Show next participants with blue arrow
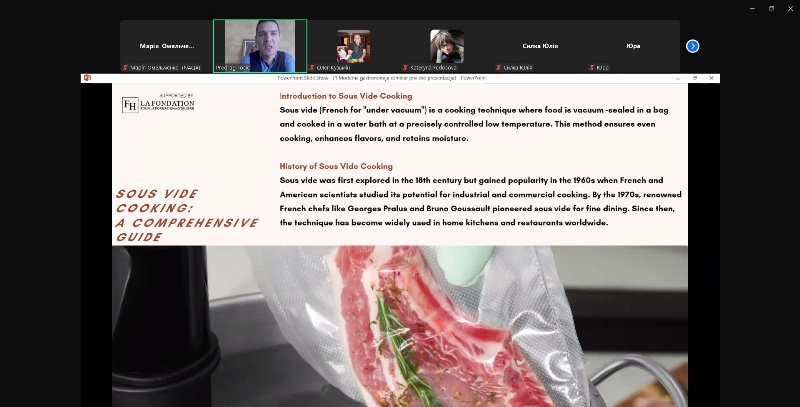 (692, 46)
